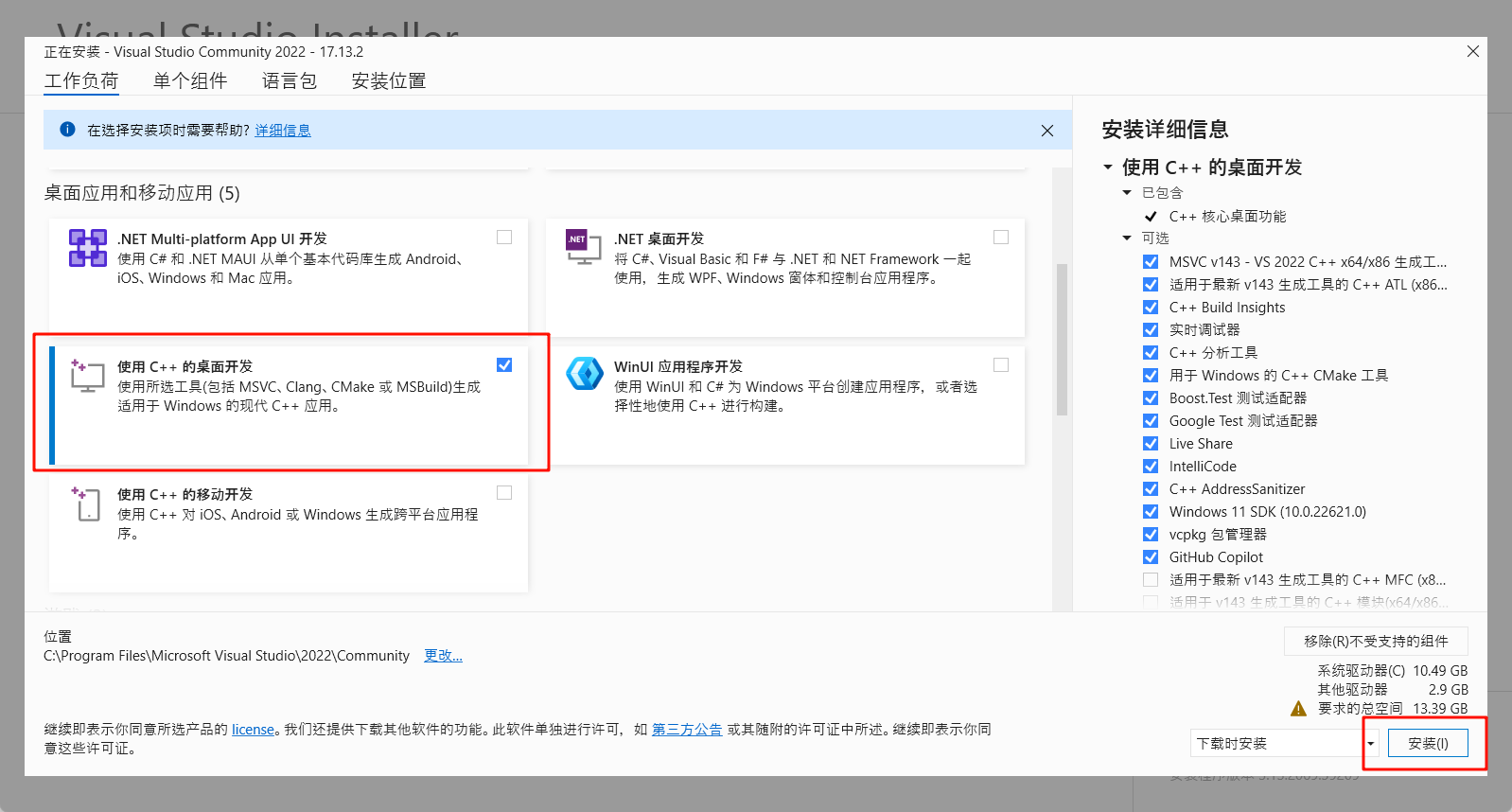The height and width of the screenshot is (812, 1512).
Task: Uncheck C++ Build Insights component
Action: pyautogui.click(x=1151, y=308)
